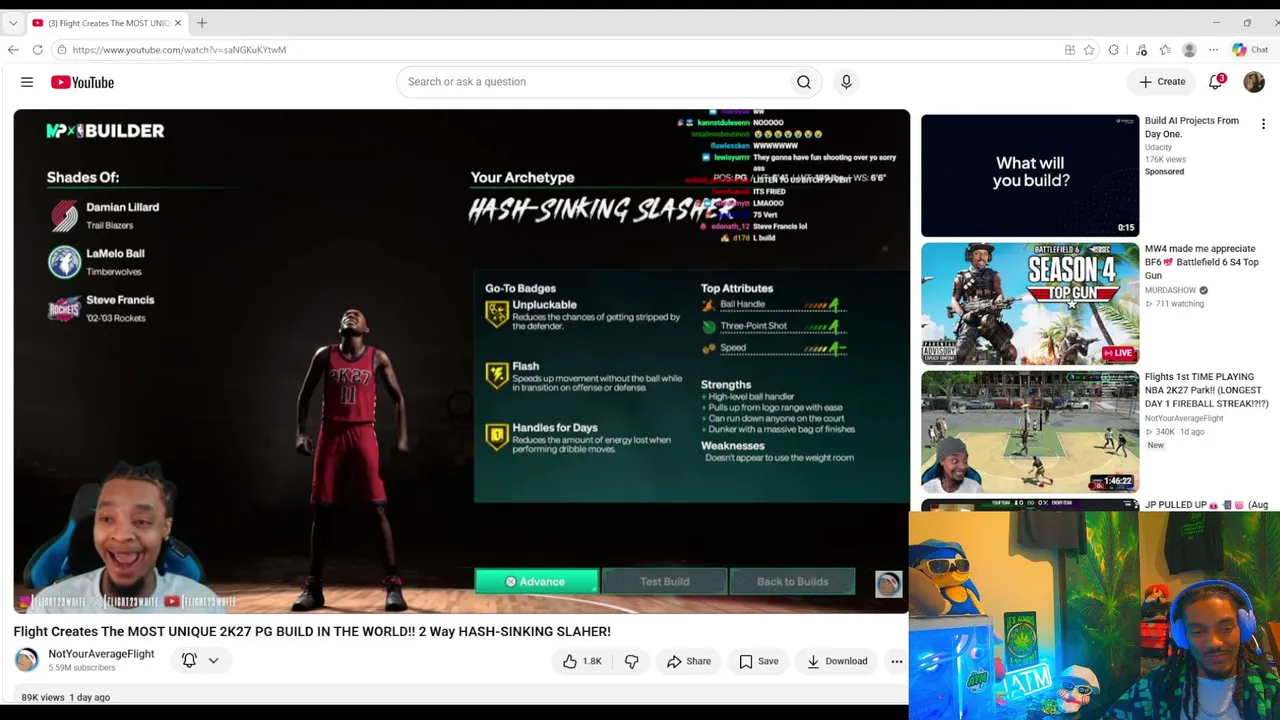Close the current YouTube browser tab
The width and height of the screenshot is (1280, 720).
[x=178, y=23]
